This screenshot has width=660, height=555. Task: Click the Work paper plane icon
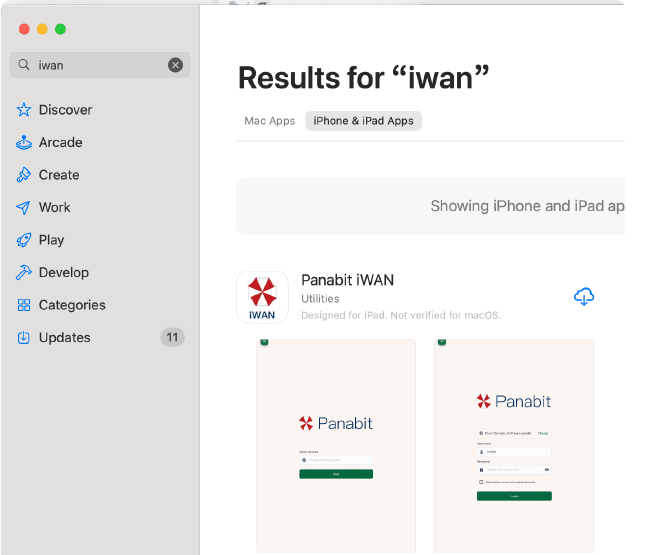coord(24,208)
